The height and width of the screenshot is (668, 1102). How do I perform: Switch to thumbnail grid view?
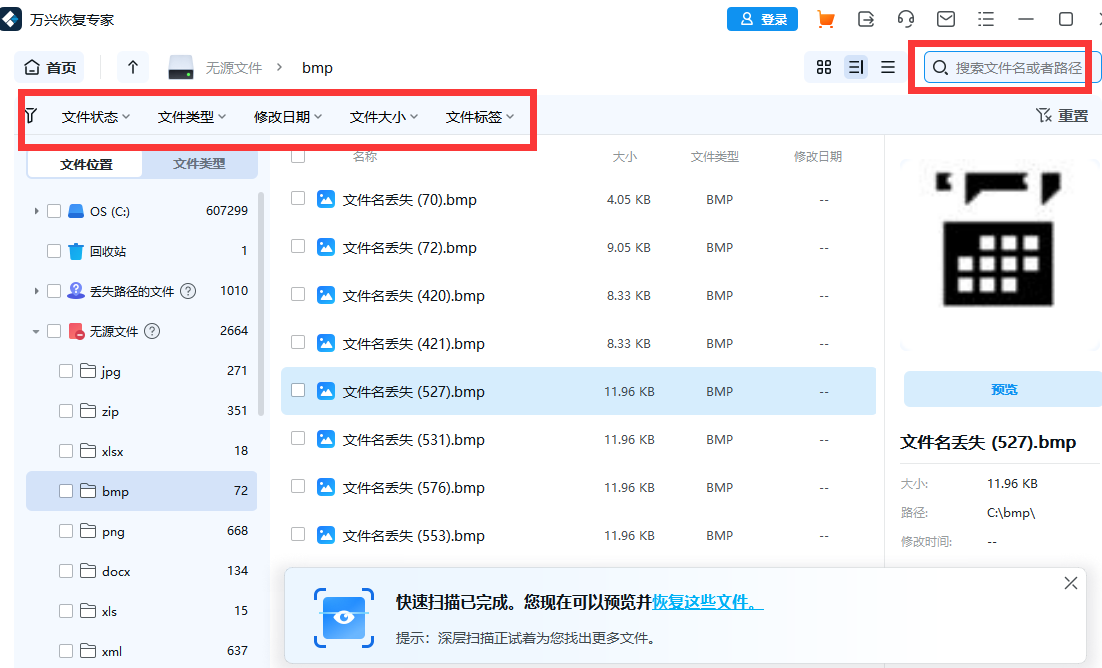[x=824, y=67]
